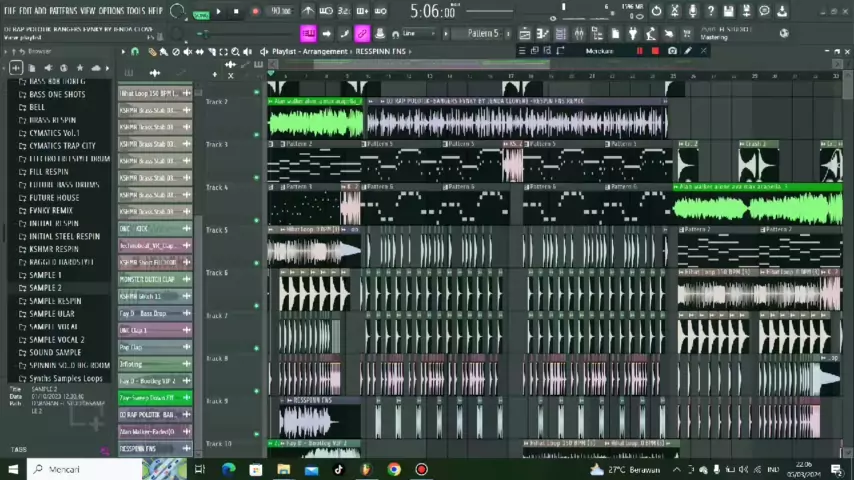This screenshot has width=854, height=480.
Task: Click the microphone recording icon
Action: [692, 11]
